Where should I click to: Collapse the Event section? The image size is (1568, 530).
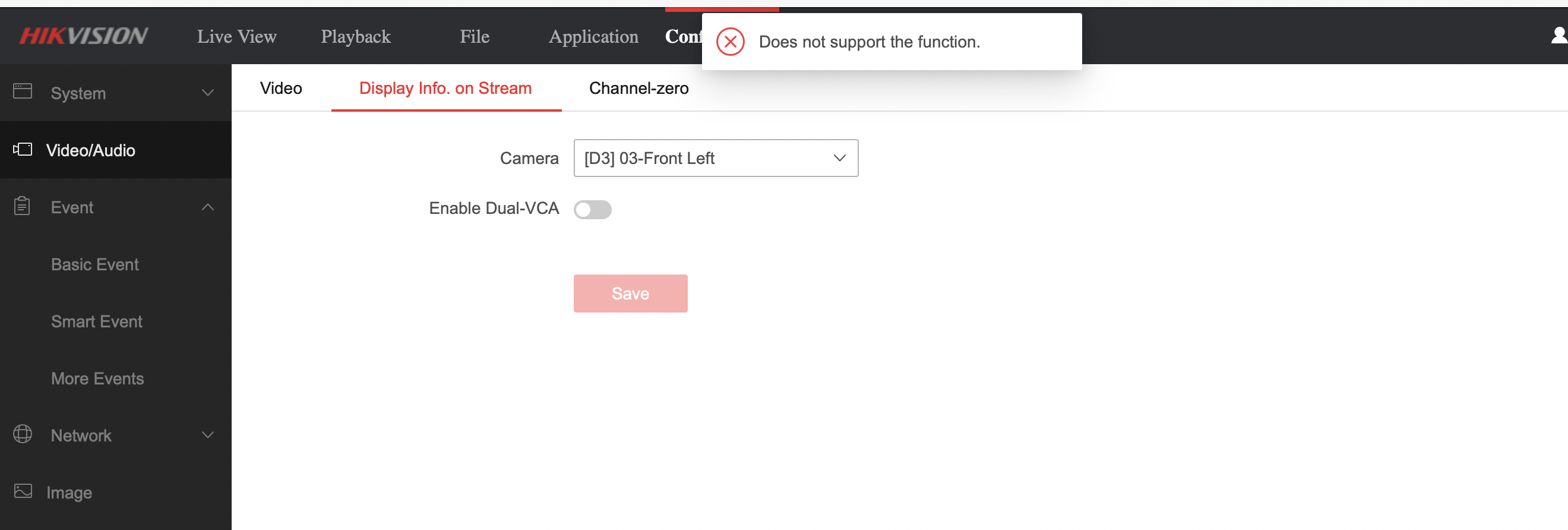click(x=207, y=207)
